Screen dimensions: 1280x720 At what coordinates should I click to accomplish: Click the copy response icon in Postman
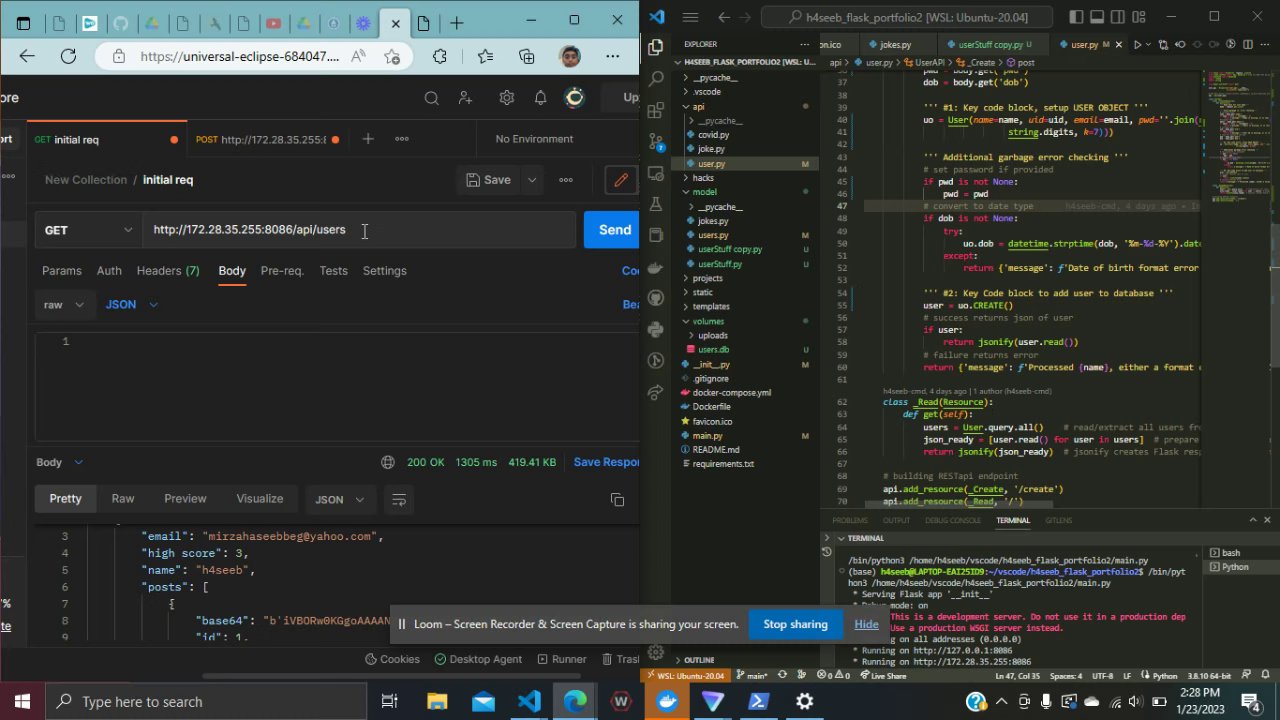click(617, 499)
